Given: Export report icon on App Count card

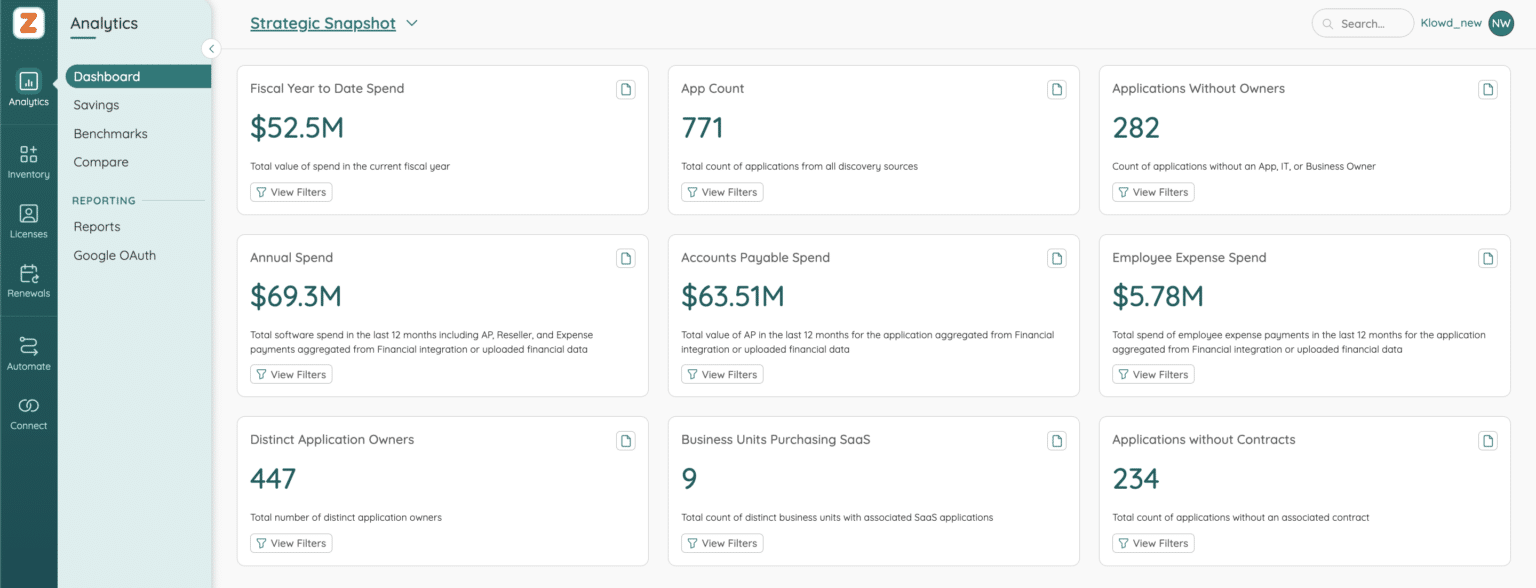Looking at the screenshot, I should coord(1057,90).
